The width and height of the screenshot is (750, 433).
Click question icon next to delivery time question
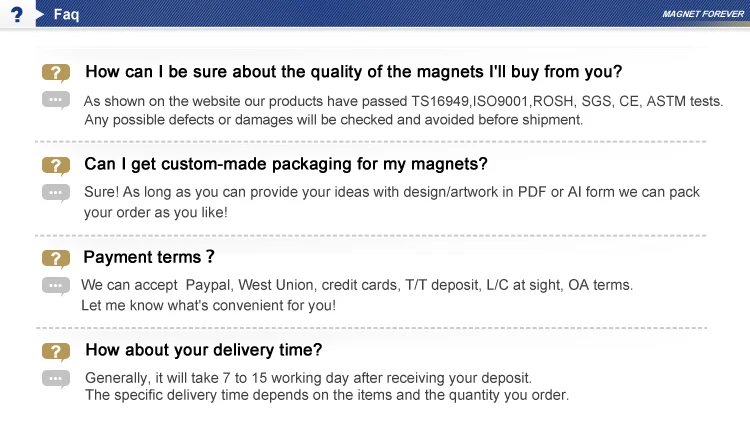click(56, 351)
